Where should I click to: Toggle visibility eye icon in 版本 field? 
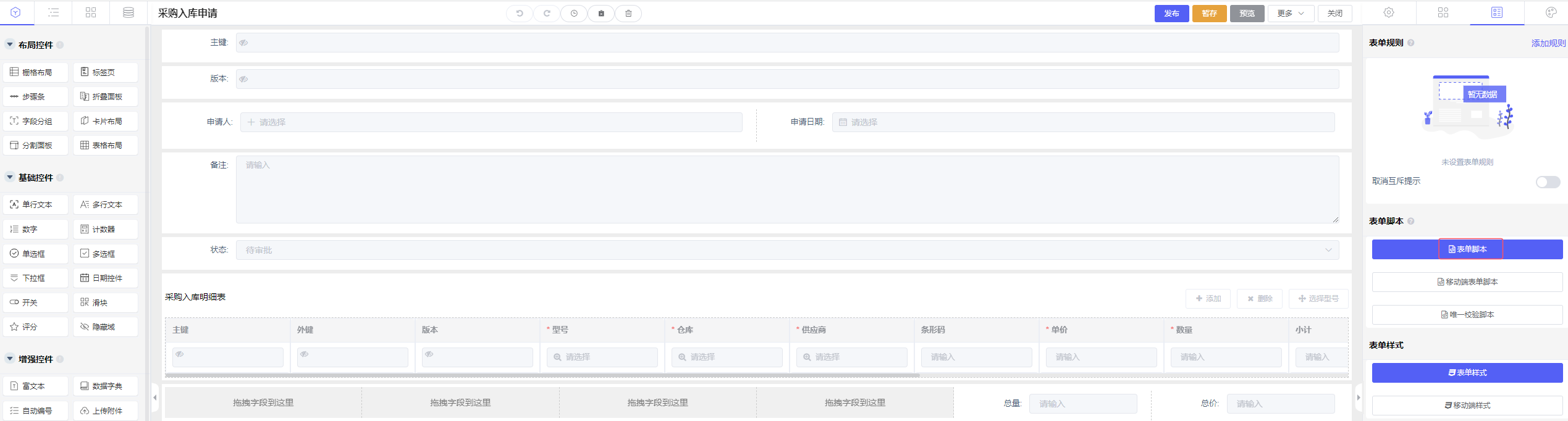point(243,79)
